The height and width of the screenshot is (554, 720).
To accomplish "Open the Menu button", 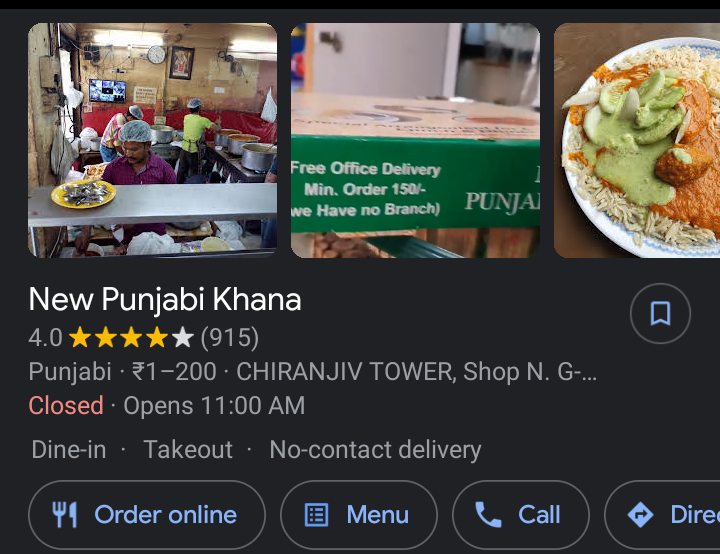I will (359, 514).
